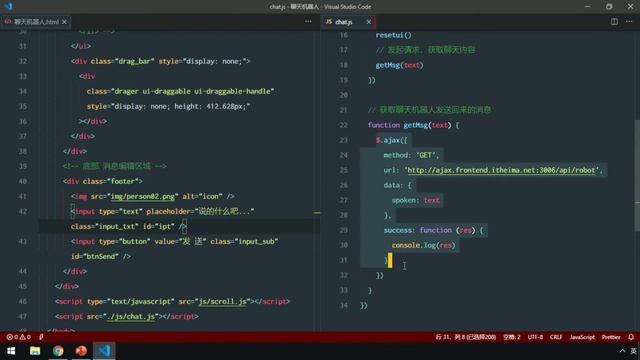The width and height of the screenshot is (640, 360).
Task: Select language mode JavaScript in status bar
Action: tap(582, 337)
